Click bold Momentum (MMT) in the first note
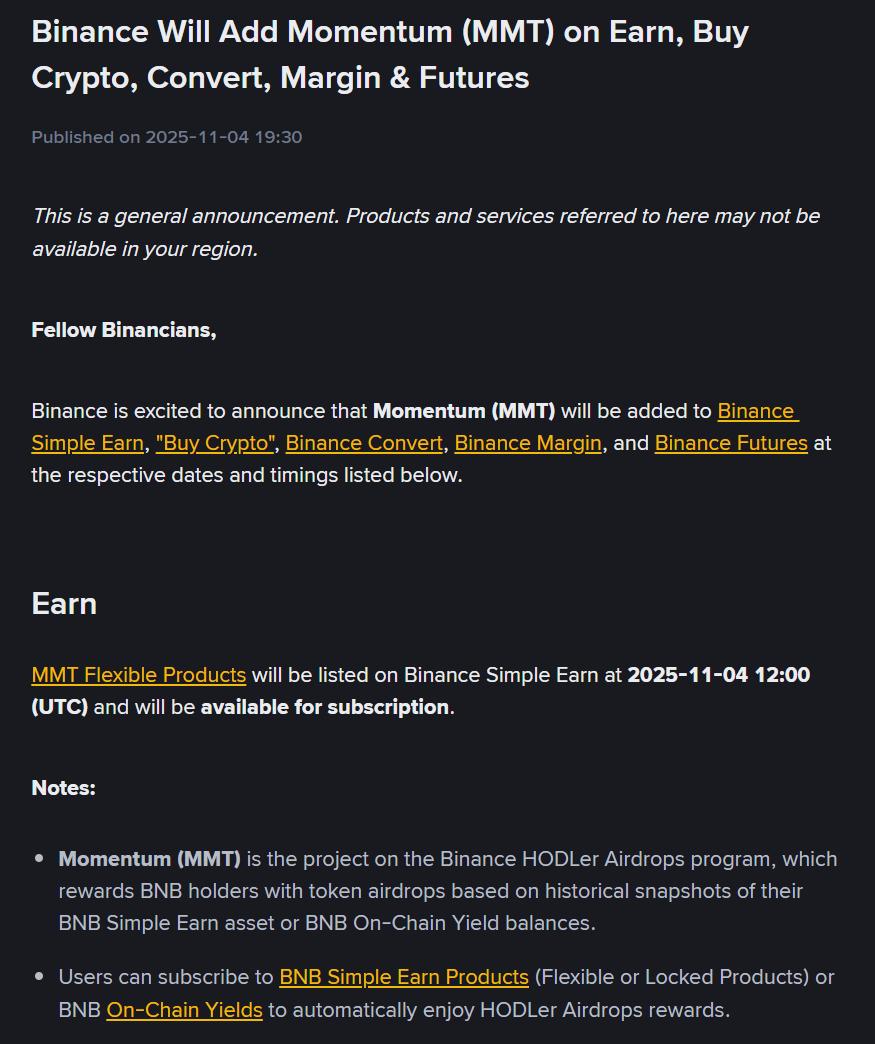 (149, 859)
